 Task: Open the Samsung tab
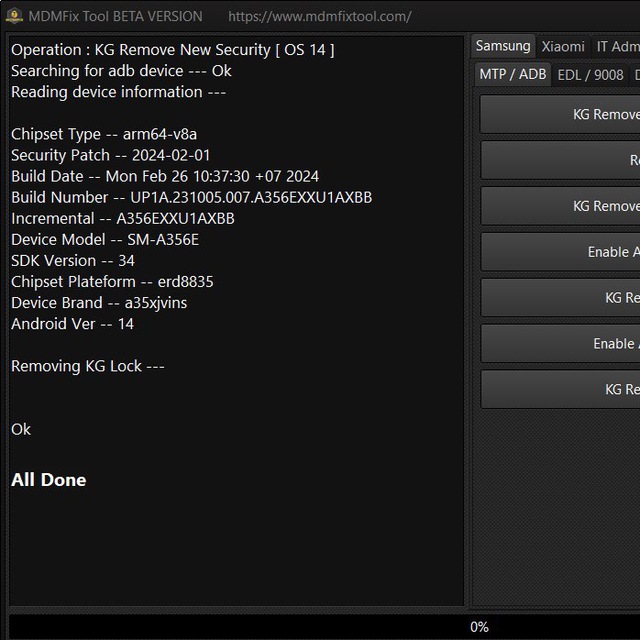tap(503, 46)
